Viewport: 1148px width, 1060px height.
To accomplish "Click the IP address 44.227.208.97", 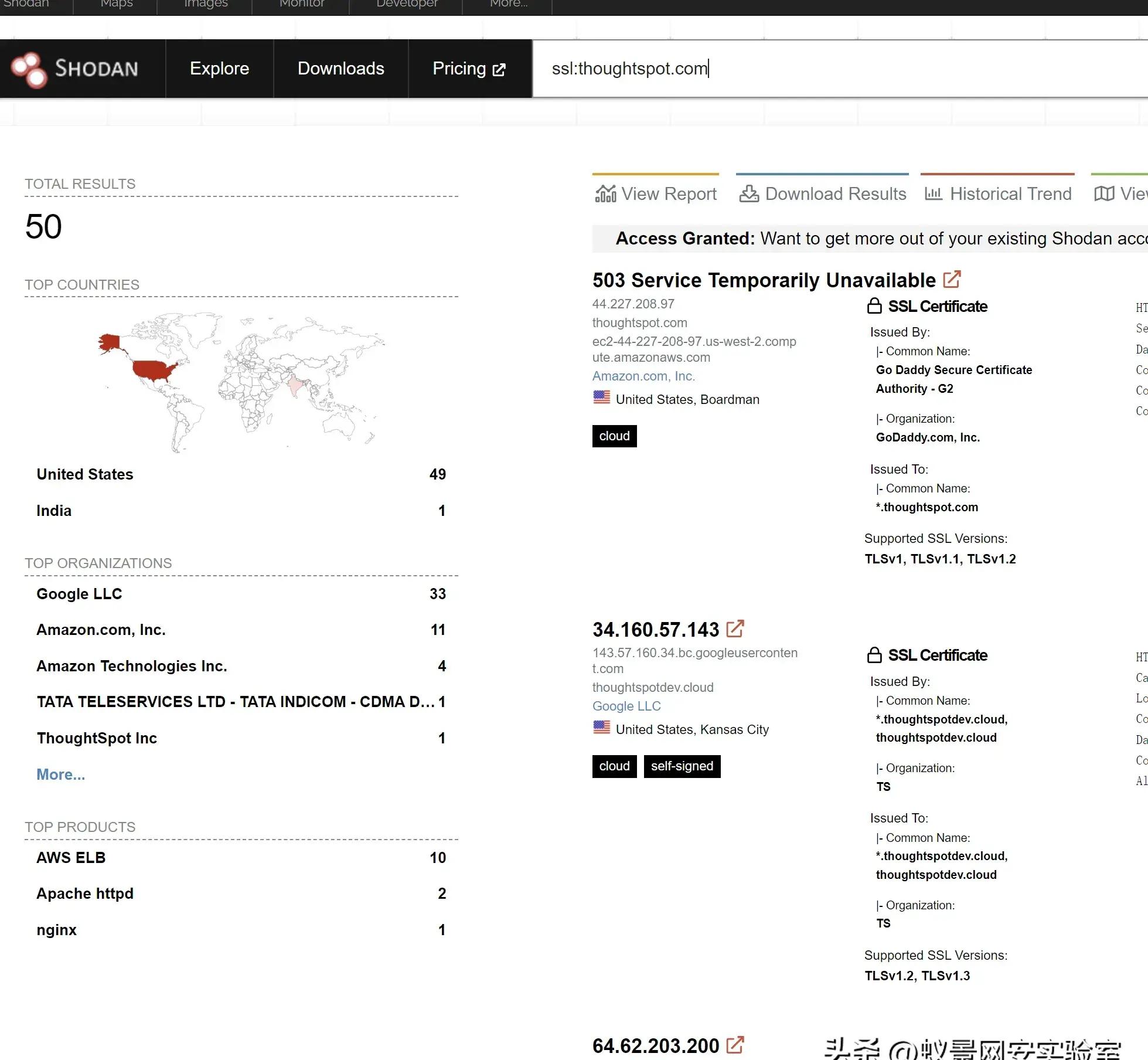I will (633, 304).
